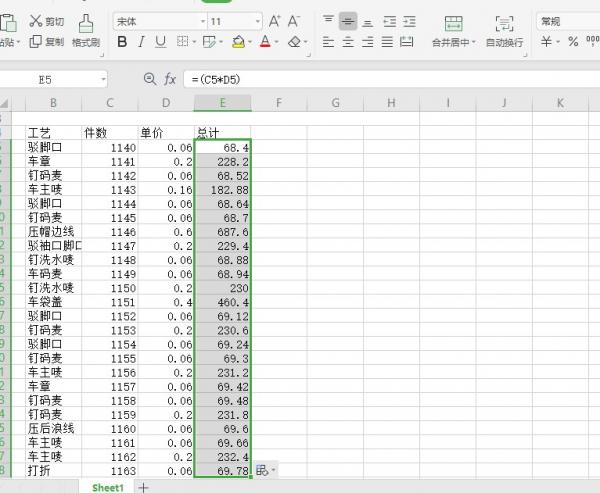Viewport: 600px width, 493px height.
Task: Open the Merge and Center dropdown arrow
Action: click(x=474, y=42)
